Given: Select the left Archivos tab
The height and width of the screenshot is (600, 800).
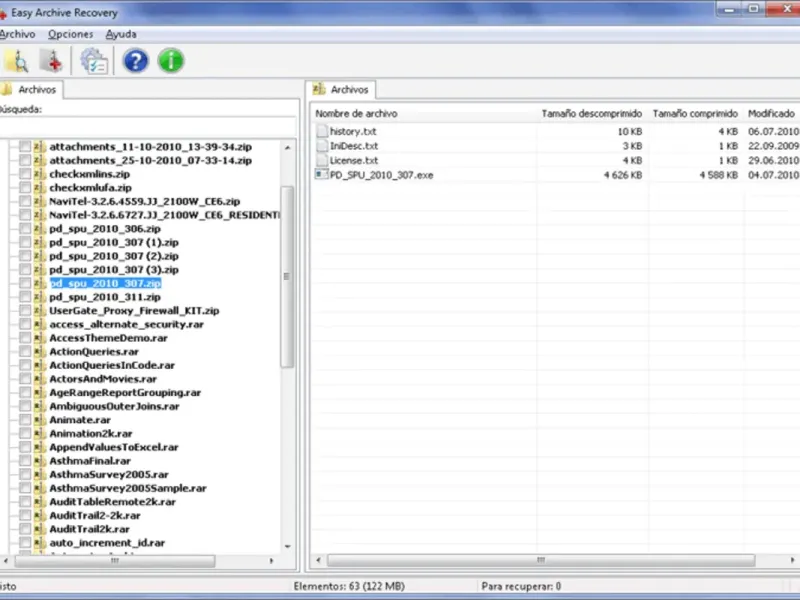Looking at the screenshot, I should 31,89.
